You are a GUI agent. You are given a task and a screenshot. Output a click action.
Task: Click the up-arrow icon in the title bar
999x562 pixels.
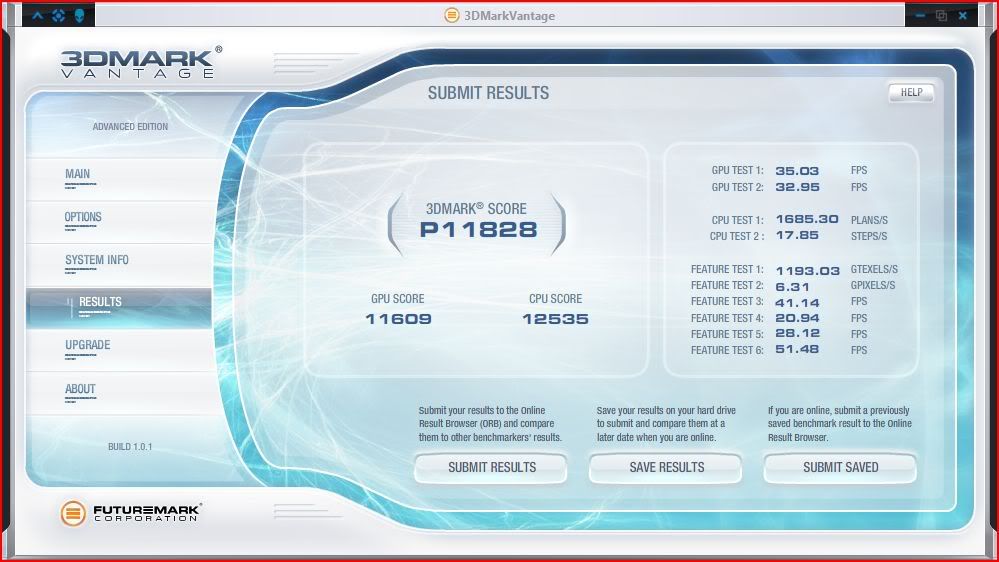click(38, 15)
